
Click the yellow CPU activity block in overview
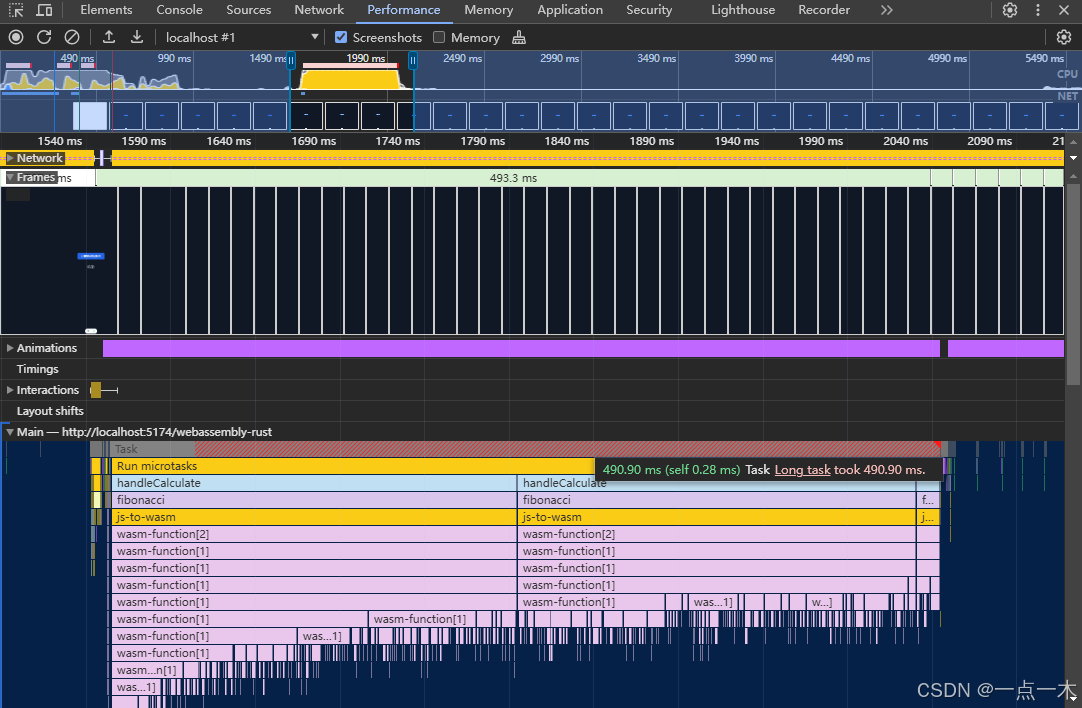[351, 78]
